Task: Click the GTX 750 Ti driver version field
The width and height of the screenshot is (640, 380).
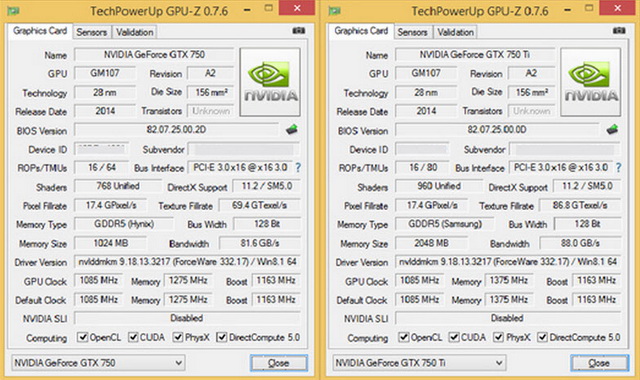Action: coord(508,262)
